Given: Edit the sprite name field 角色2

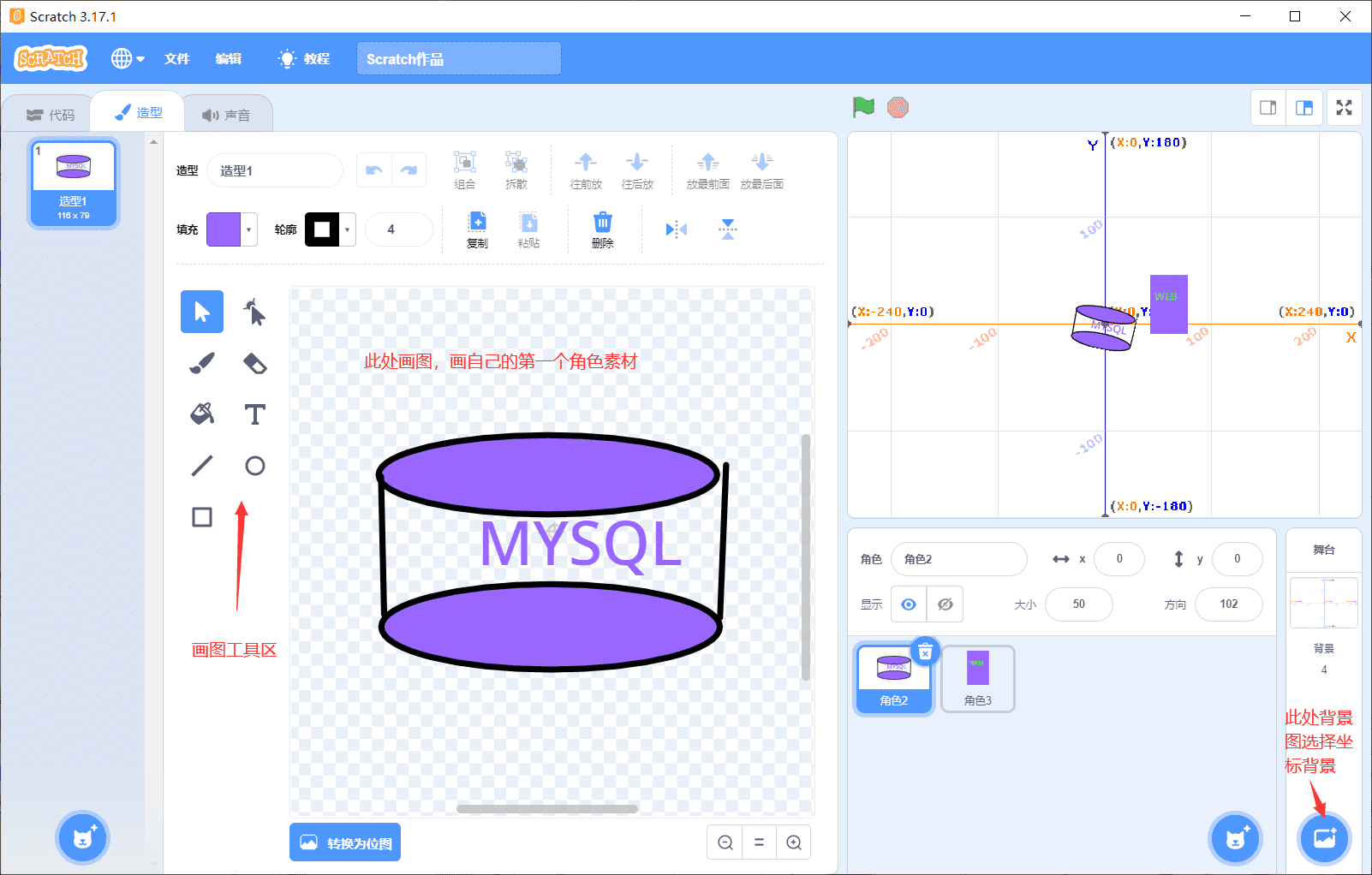Looking at the screenshot, I should point(959,559).
